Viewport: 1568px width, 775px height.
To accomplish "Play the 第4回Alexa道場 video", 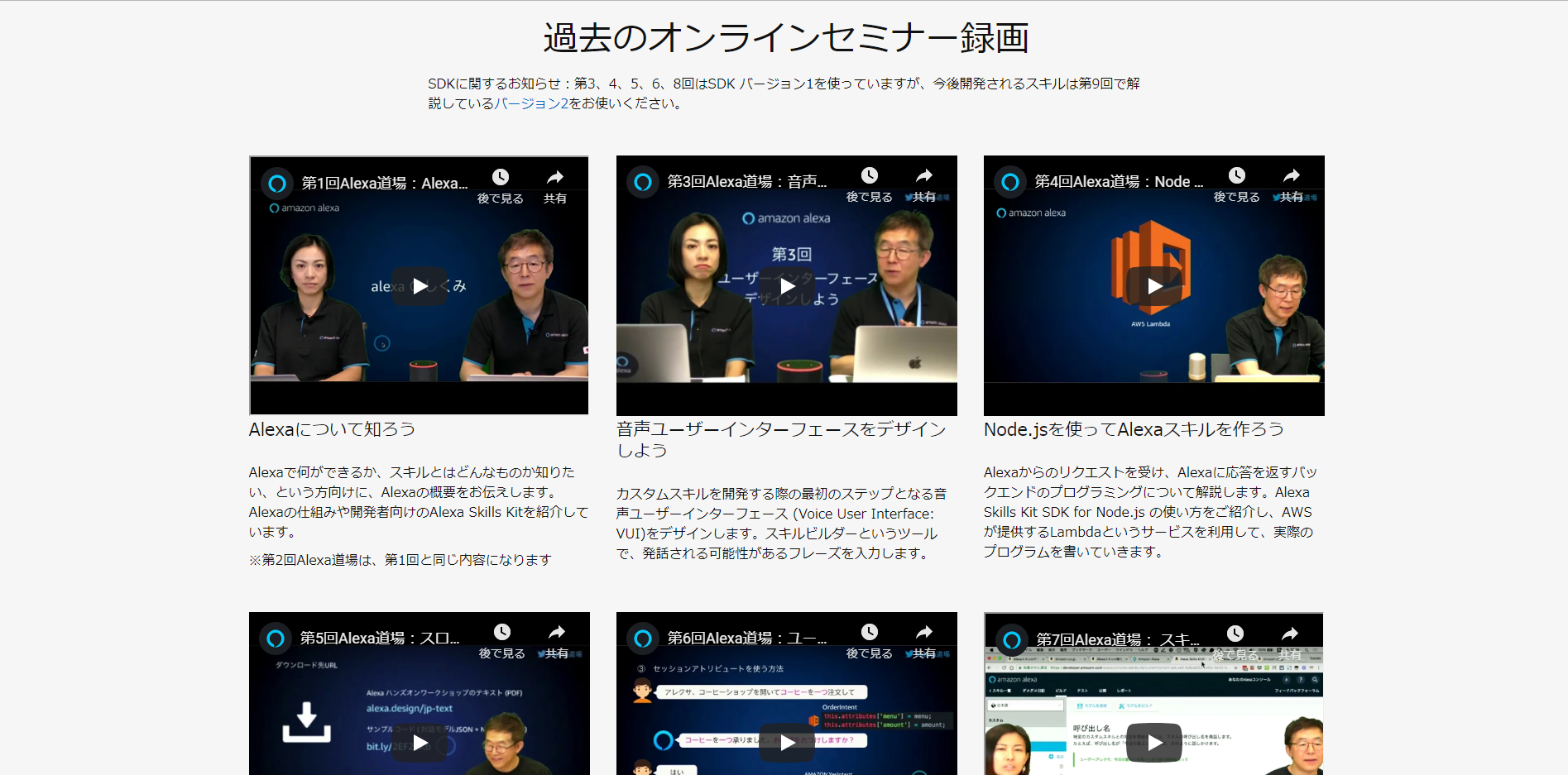I will point(1154,286).
